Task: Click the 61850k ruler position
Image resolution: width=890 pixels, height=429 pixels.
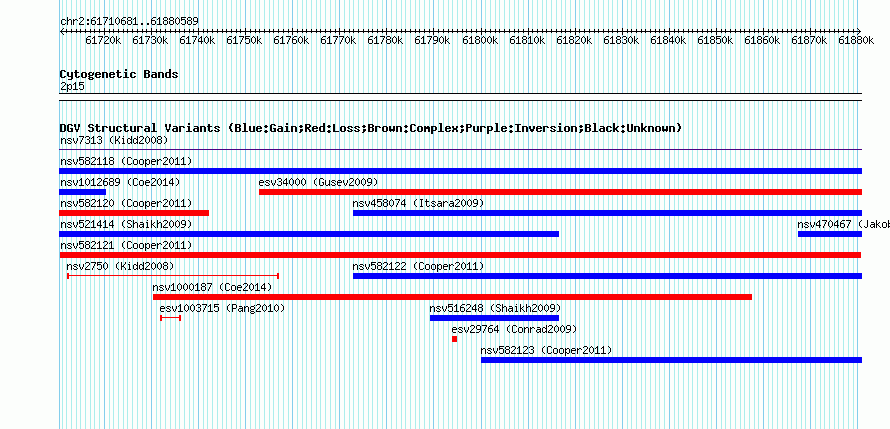Action: pos(715,40)
